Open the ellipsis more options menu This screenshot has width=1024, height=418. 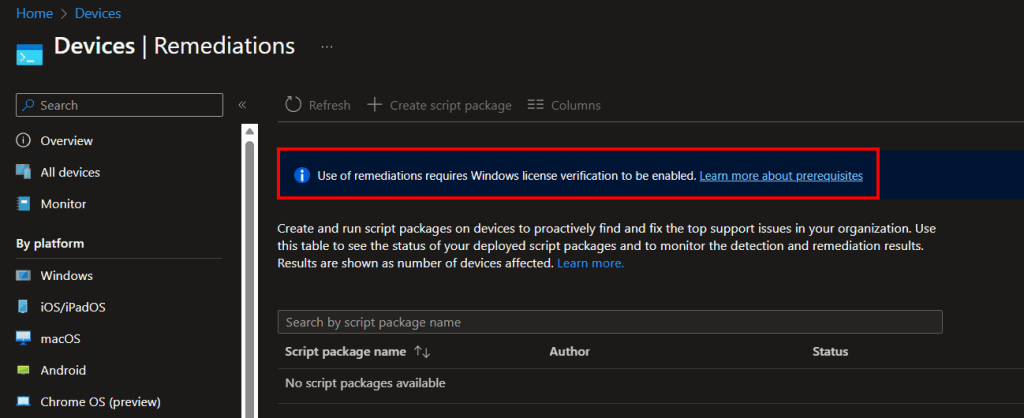click(327, 47)
